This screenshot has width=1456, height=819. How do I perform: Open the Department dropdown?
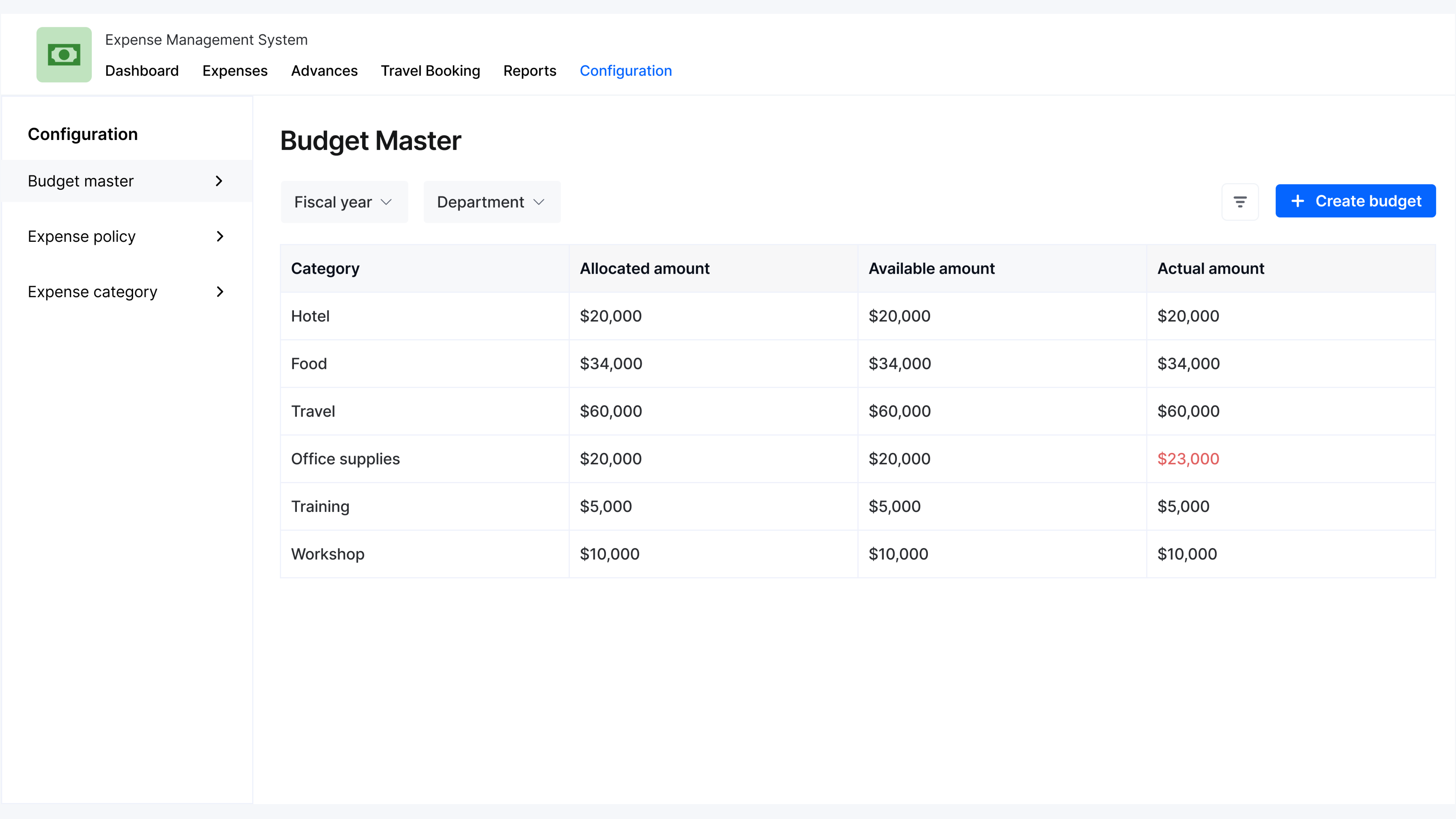[492, 202]
